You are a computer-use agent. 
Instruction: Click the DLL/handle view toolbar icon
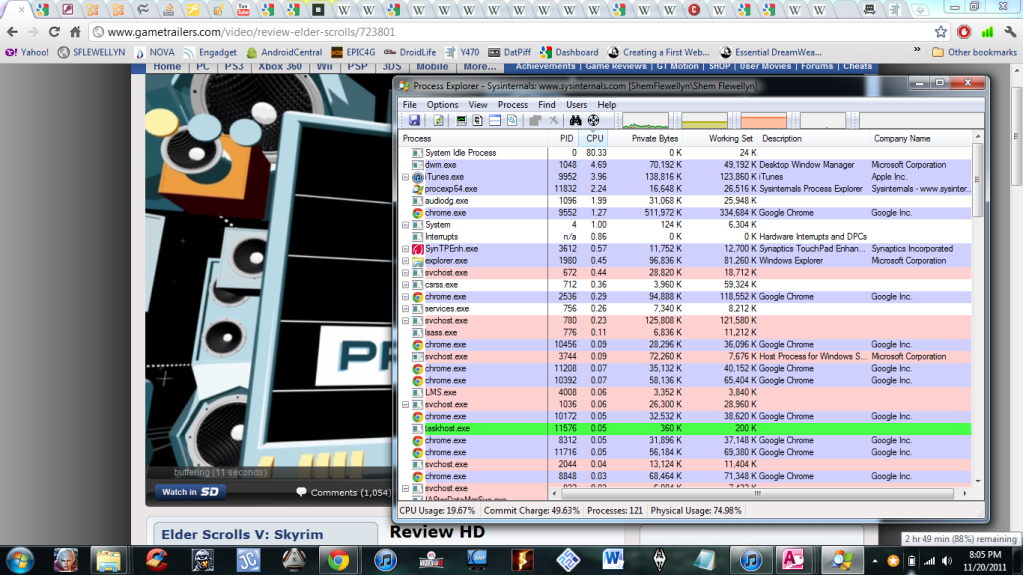(x=512, y=121)
